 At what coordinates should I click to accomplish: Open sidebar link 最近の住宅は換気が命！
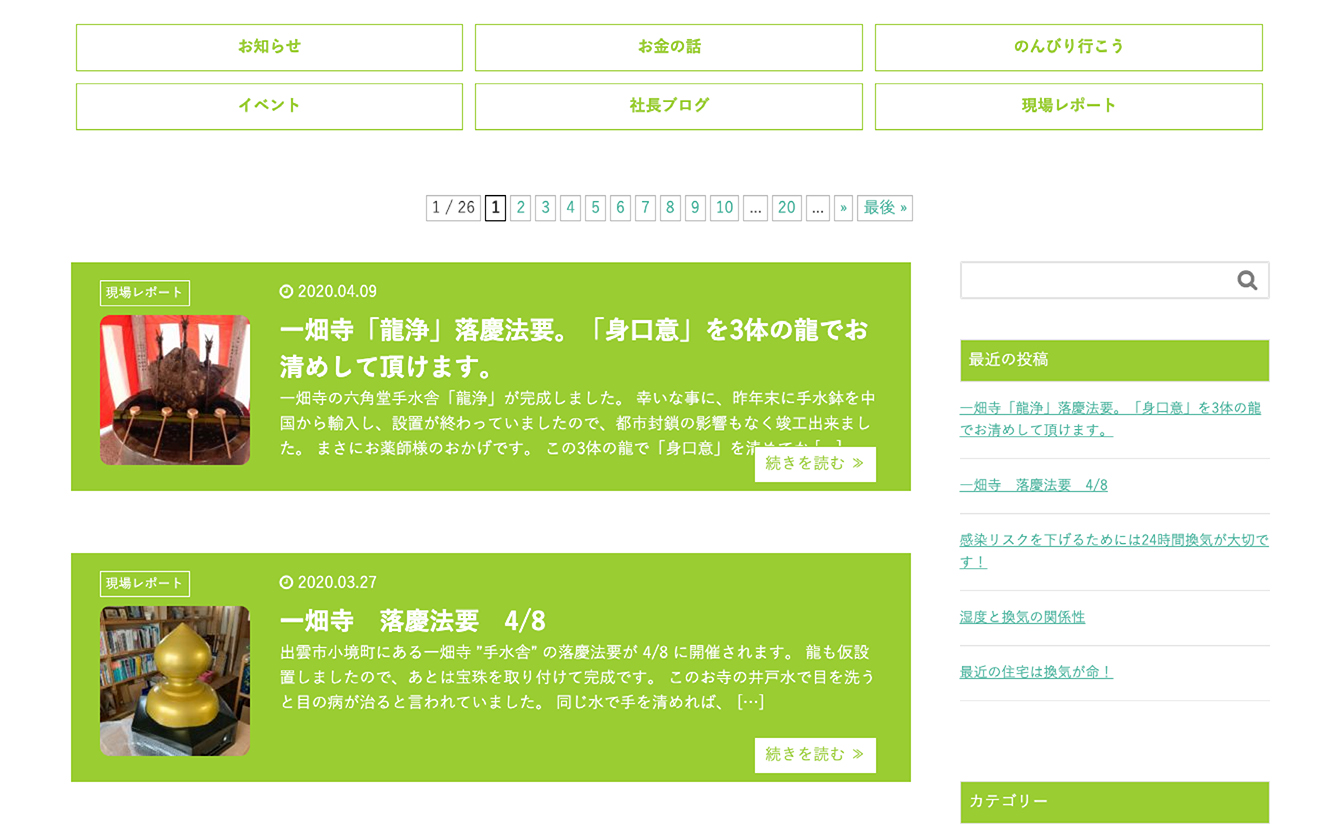tap(1036, 672)
